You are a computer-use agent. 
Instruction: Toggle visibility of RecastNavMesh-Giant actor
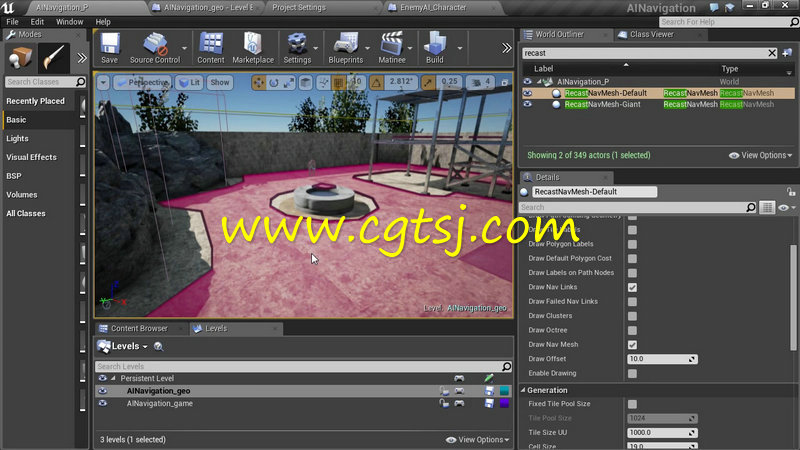527,104
